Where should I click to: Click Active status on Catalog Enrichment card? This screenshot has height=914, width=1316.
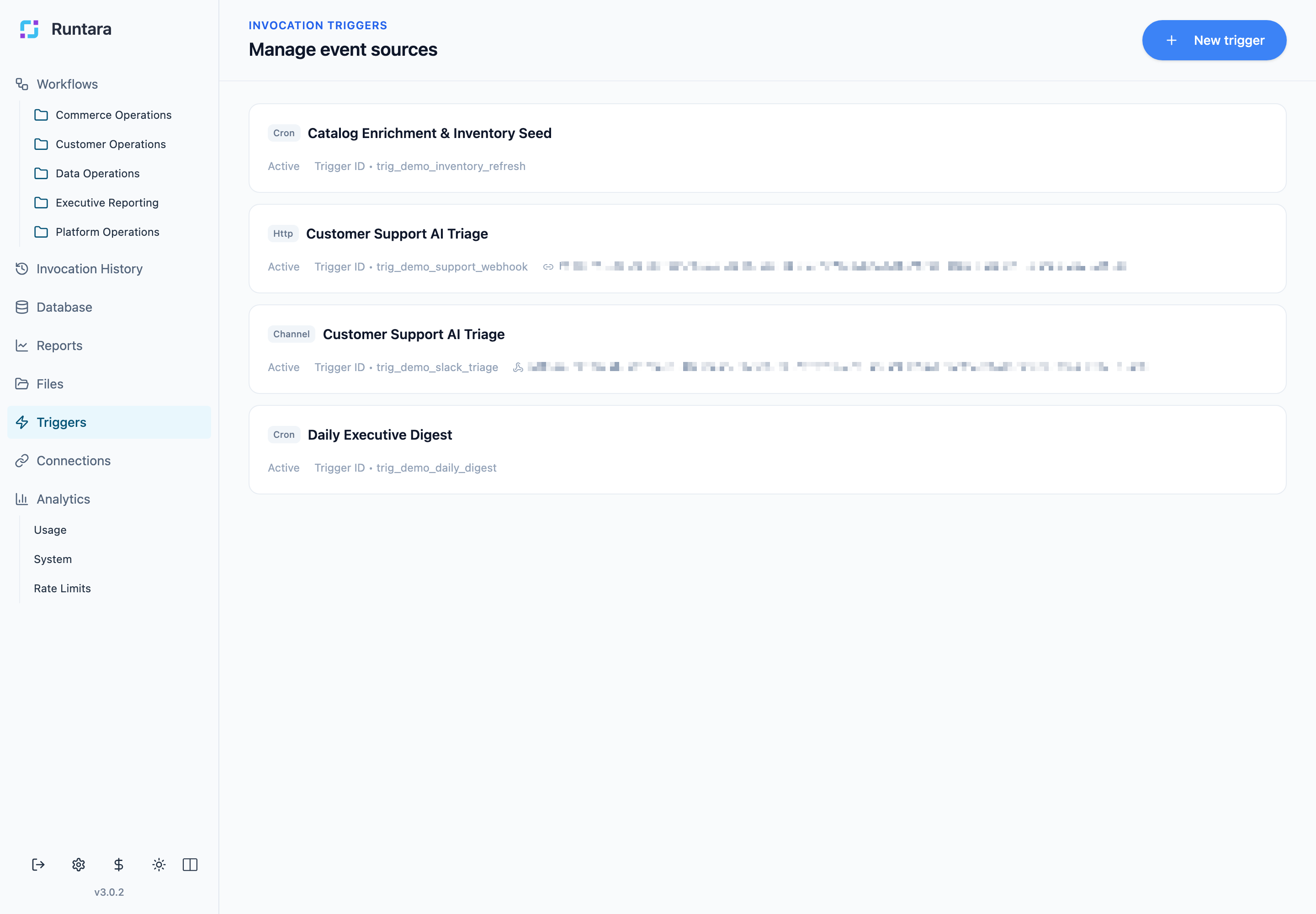click(283, 166)
